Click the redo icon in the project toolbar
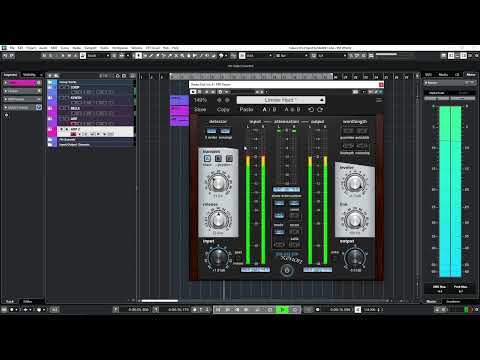Image resolution: width=480 pixels, height=360 pixels. point(11,56)
